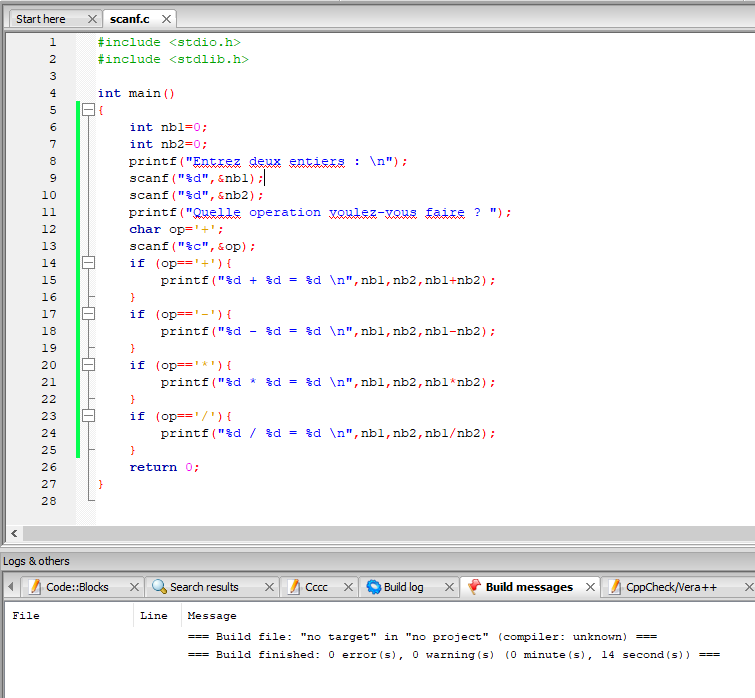
Task: Click the Build log gear icon
Action: (373, 587)
